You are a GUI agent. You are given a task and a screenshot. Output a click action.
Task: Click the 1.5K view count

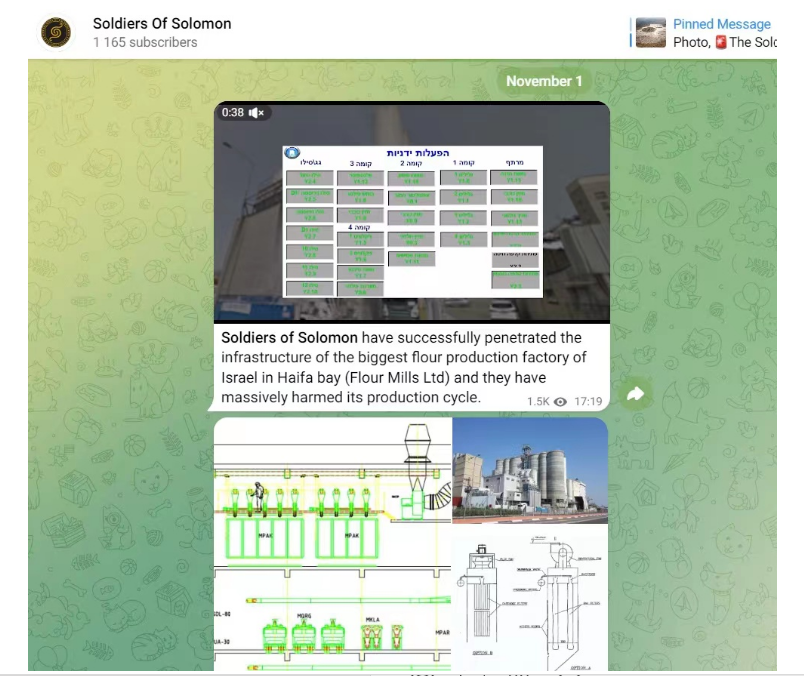pos(538,402)
